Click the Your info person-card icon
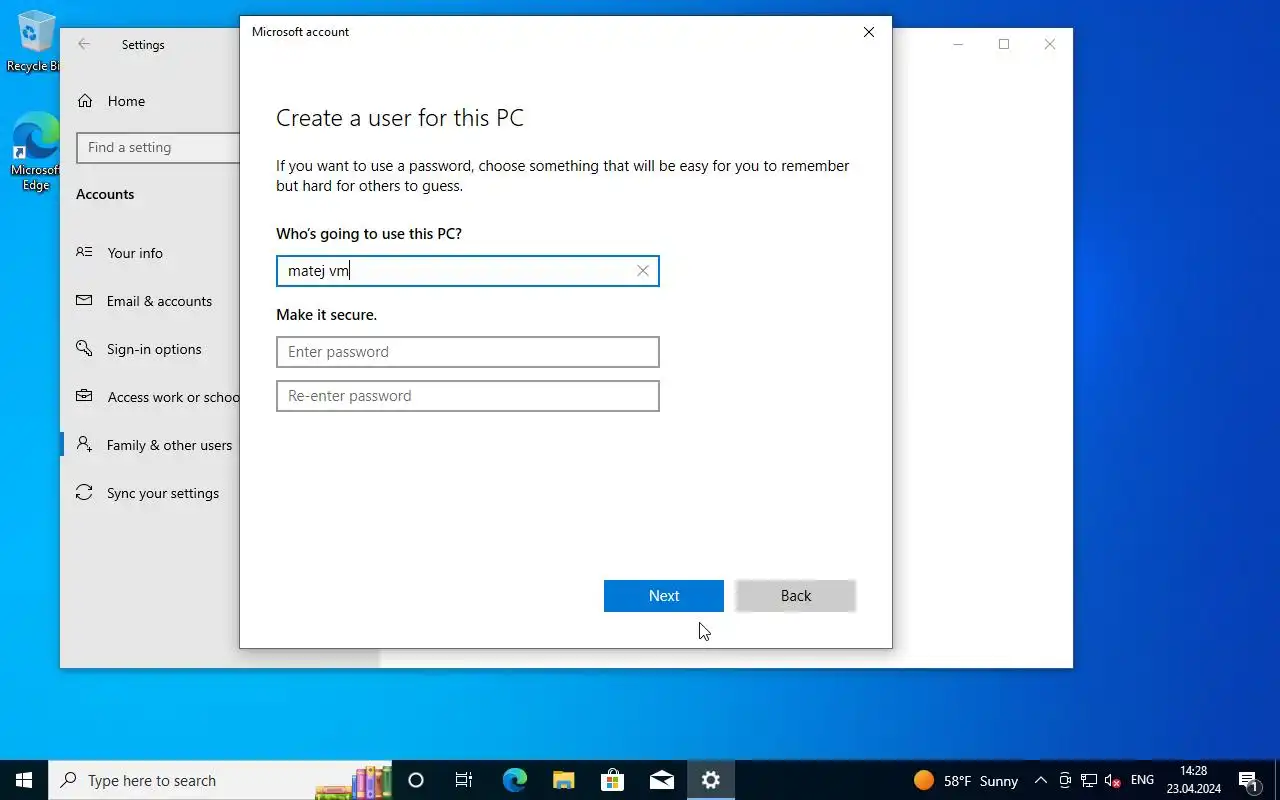The height and width of the screenshot is (800, 1280). (85, 252)
